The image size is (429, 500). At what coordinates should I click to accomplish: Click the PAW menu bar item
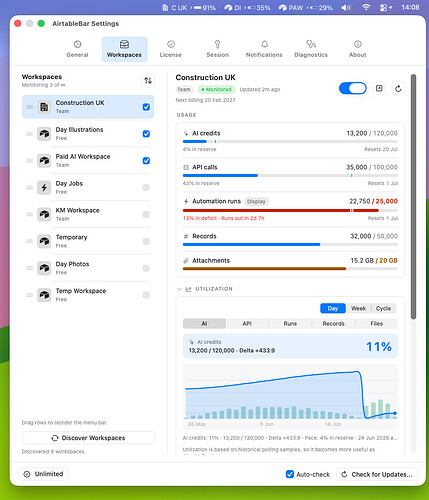[x=305, y=7]
